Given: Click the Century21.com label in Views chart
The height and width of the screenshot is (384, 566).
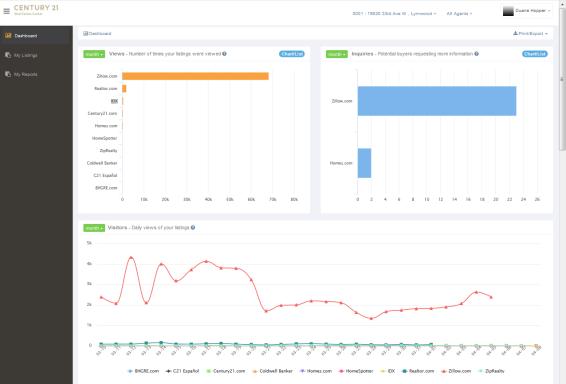Looking at the screenshot, I should pyautogui.click(x=103, y=113).
